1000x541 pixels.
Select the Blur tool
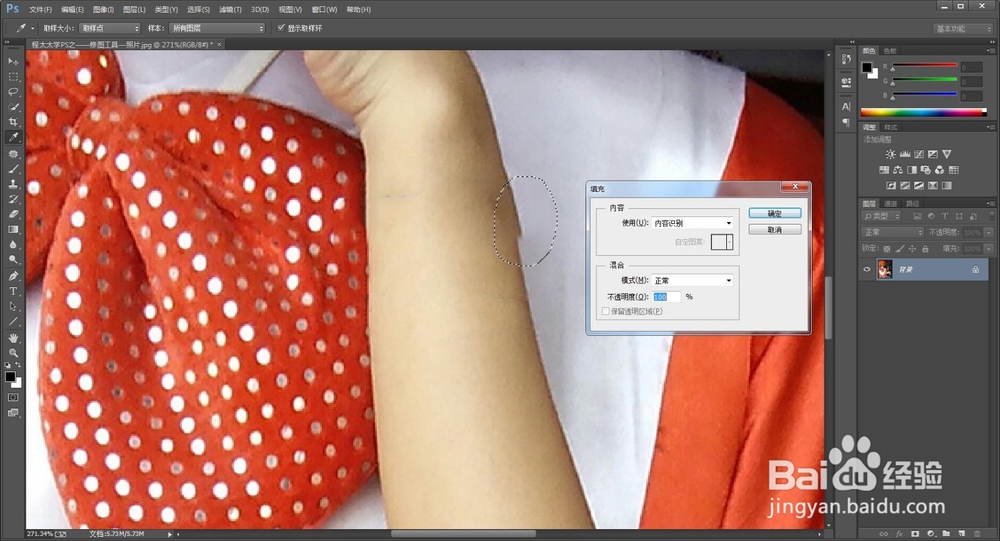point(13,245)
